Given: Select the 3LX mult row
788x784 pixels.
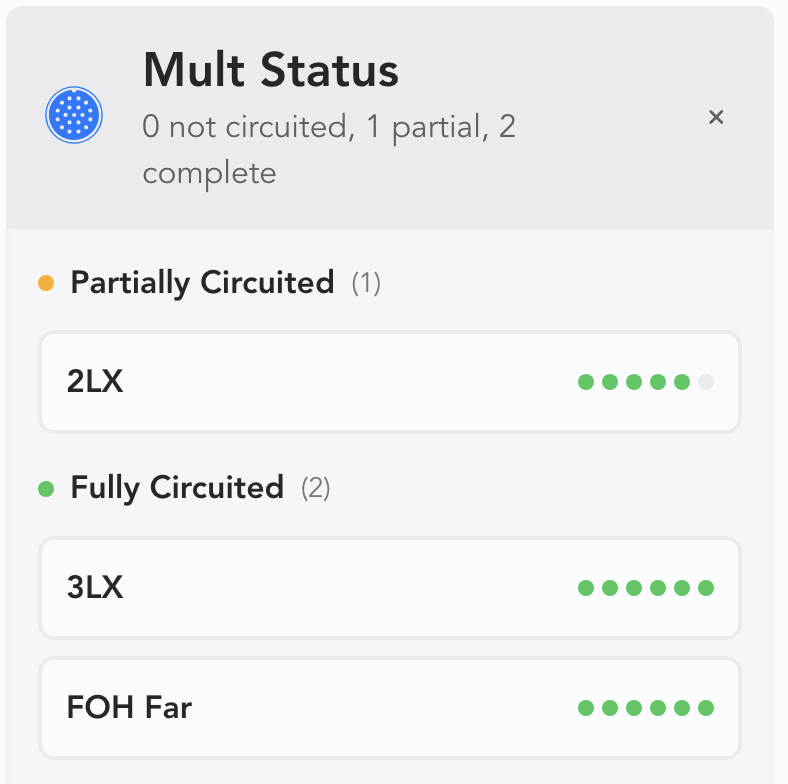Looking at the screenshot, I should pos(390,588).
